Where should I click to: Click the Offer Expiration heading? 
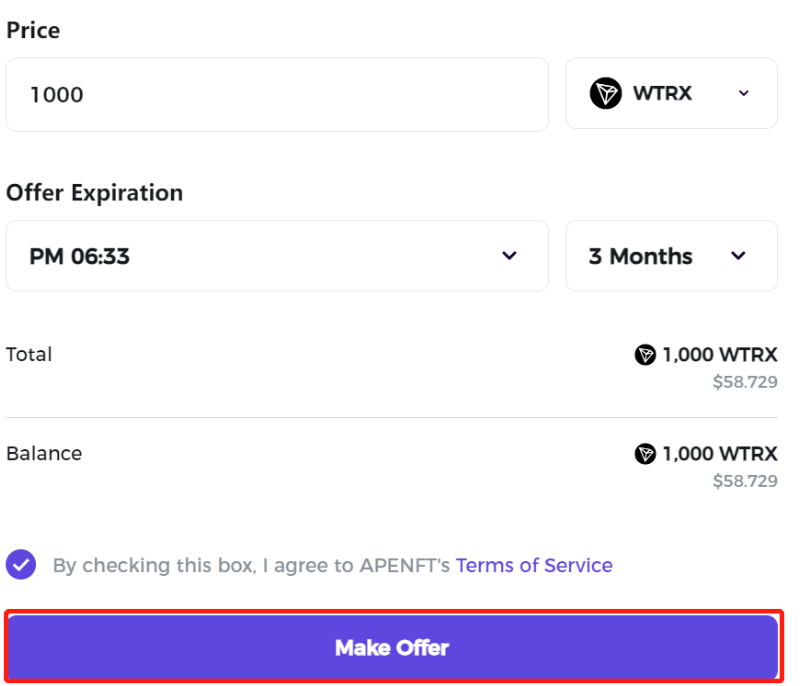point(95,193)
